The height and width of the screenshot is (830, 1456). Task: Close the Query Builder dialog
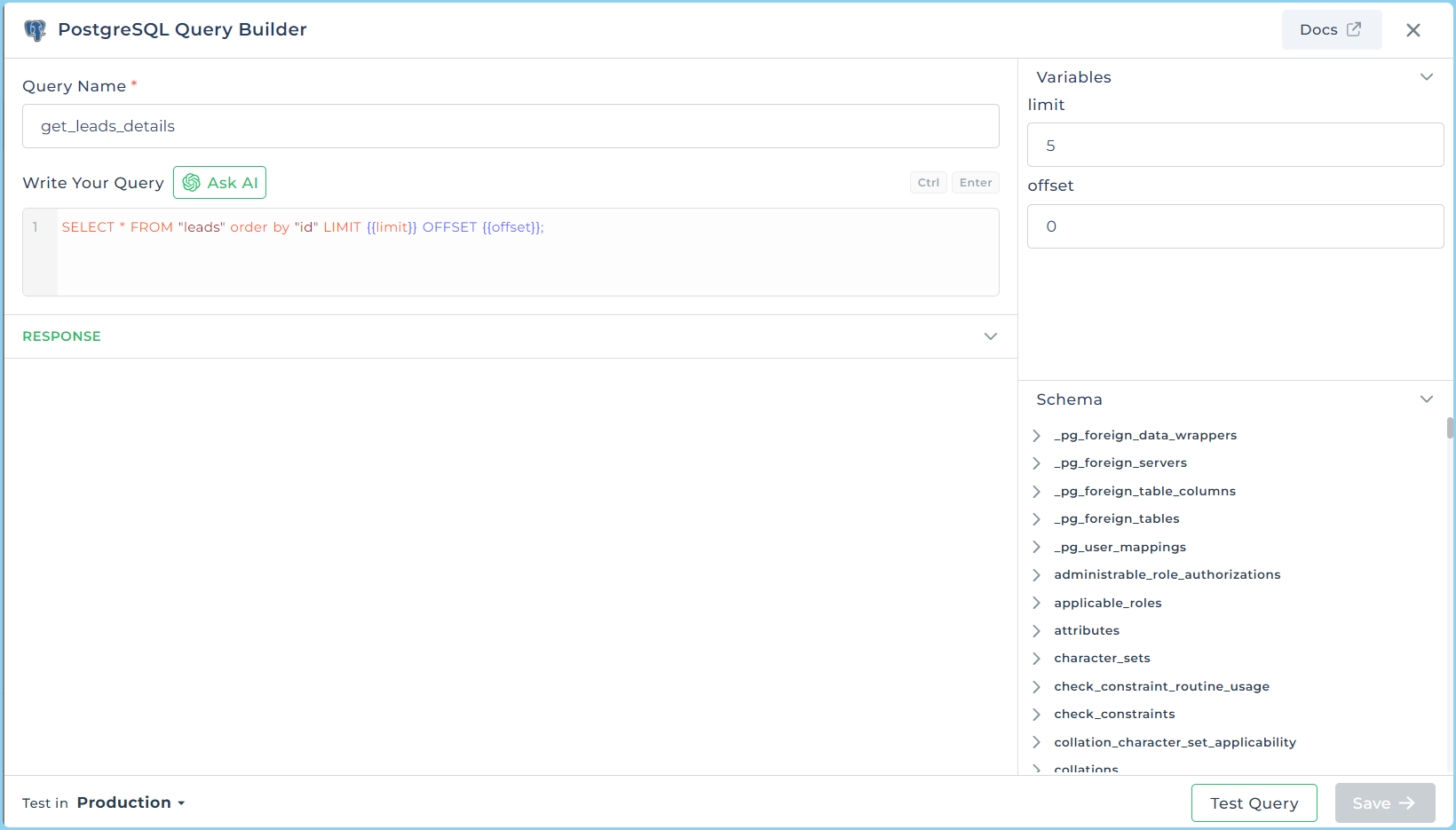pos(1412,30)
